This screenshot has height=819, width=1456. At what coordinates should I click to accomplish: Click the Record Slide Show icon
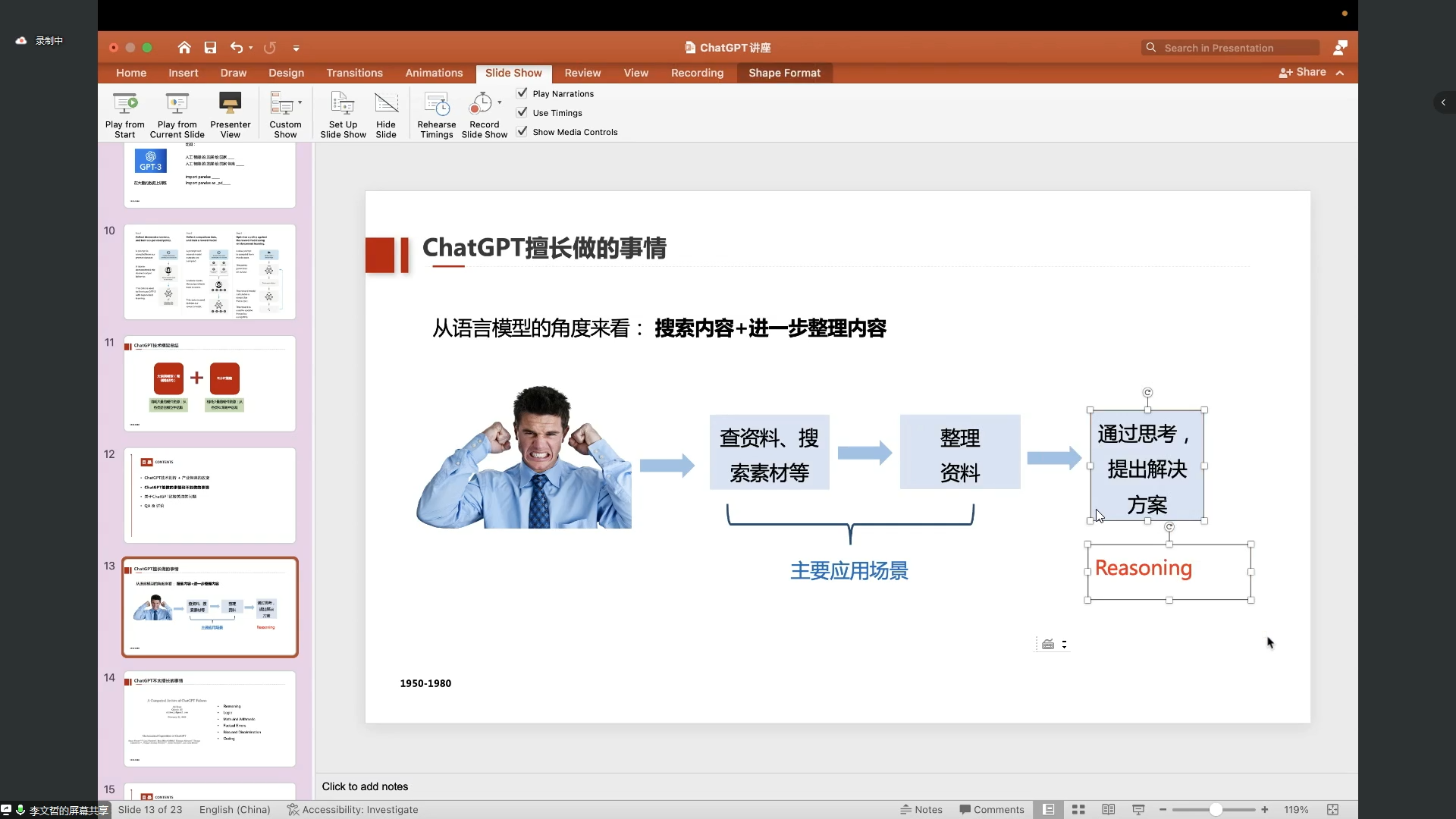(x=480, y=102)
